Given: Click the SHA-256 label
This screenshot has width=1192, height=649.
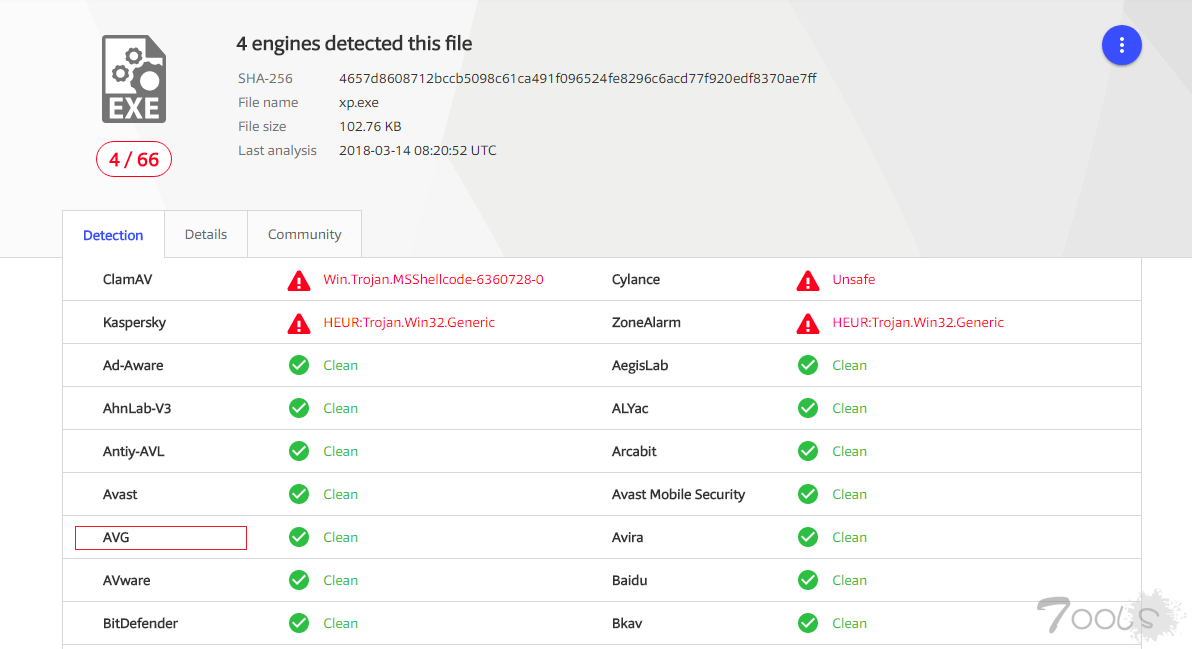Looking at the screenshot, I should pos(265,78).
